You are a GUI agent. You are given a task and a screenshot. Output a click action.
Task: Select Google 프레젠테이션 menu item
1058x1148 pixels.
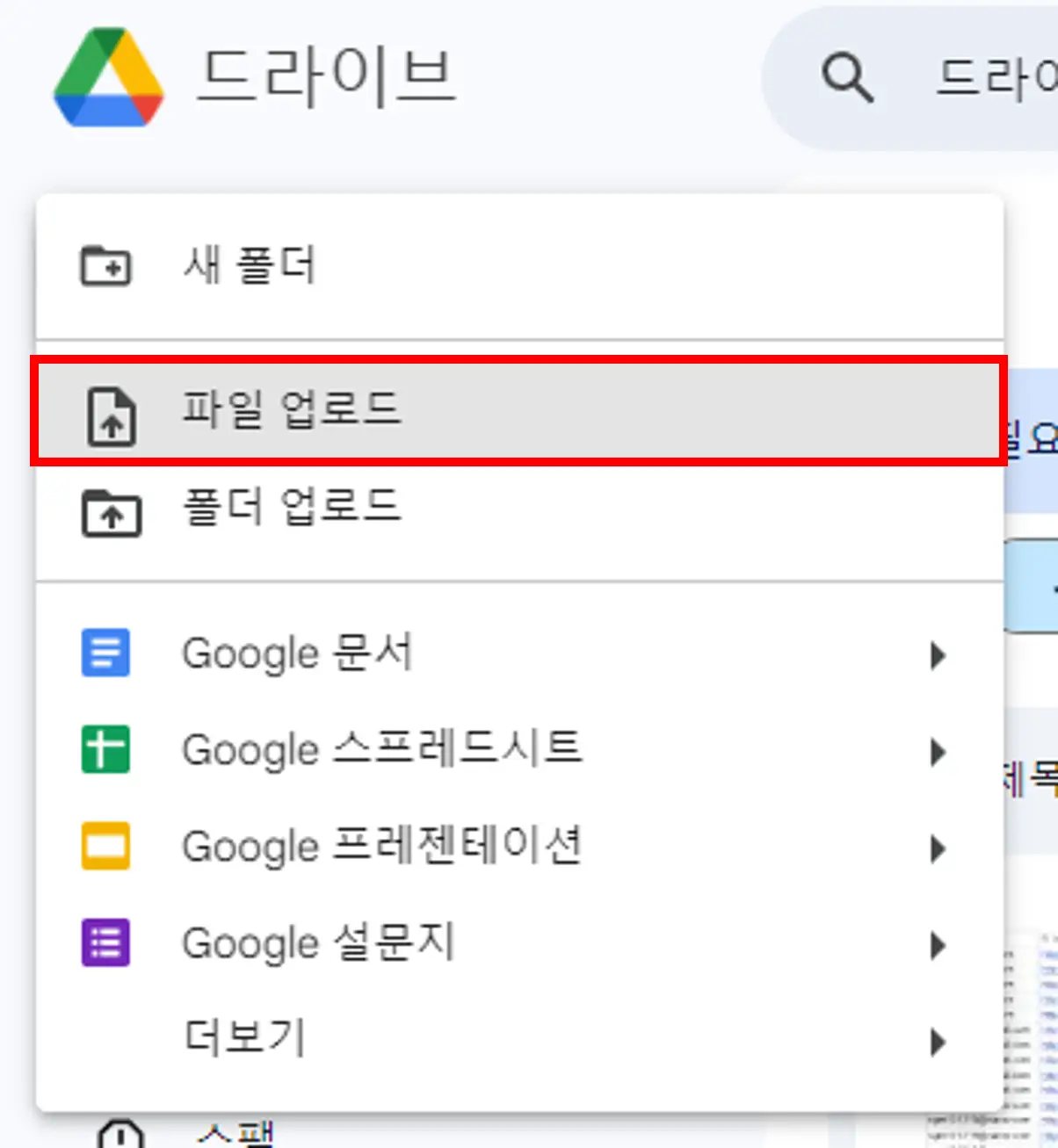pyautogui.click(x=519, y=847)
